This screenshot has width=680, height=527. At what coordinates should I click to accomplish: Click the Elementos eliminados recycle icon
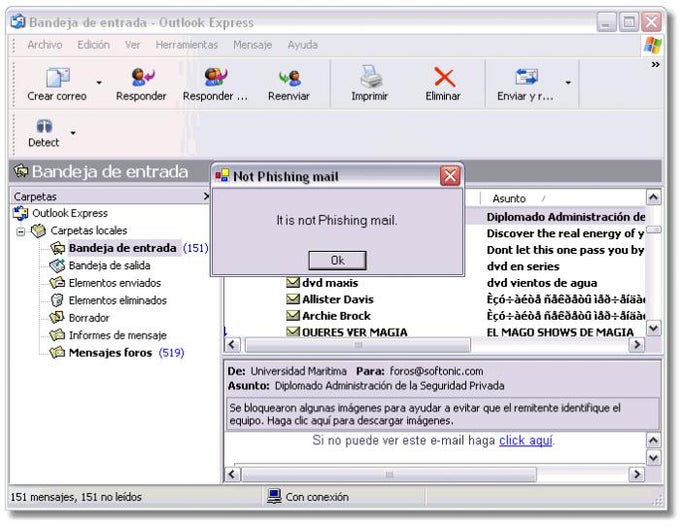tap(57, 300)
